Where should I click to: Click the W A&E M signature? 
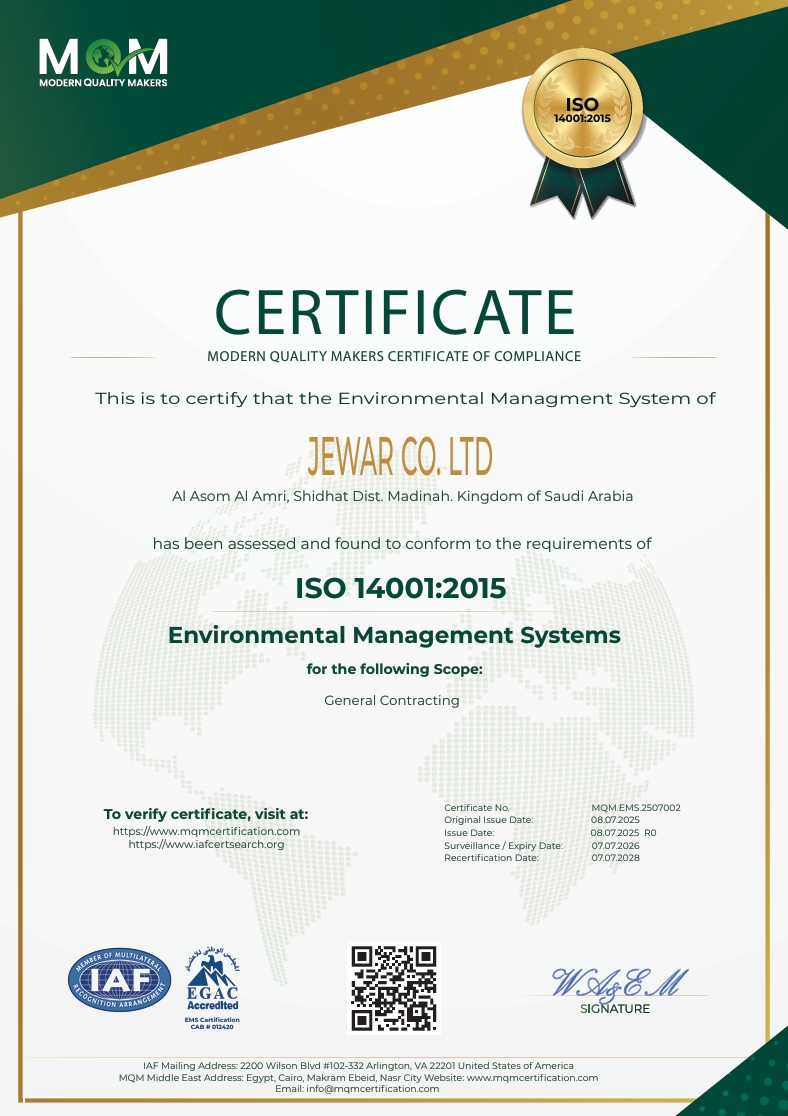619,984
